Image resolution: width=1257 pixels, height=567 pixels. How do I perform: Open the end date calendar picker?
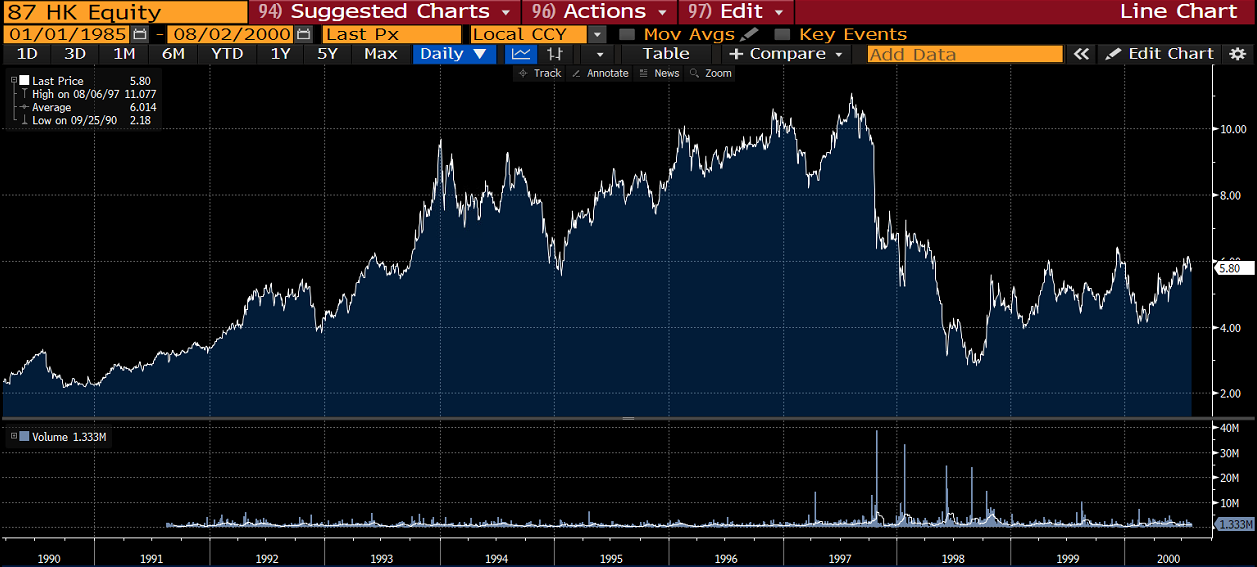tap(303, 34)
